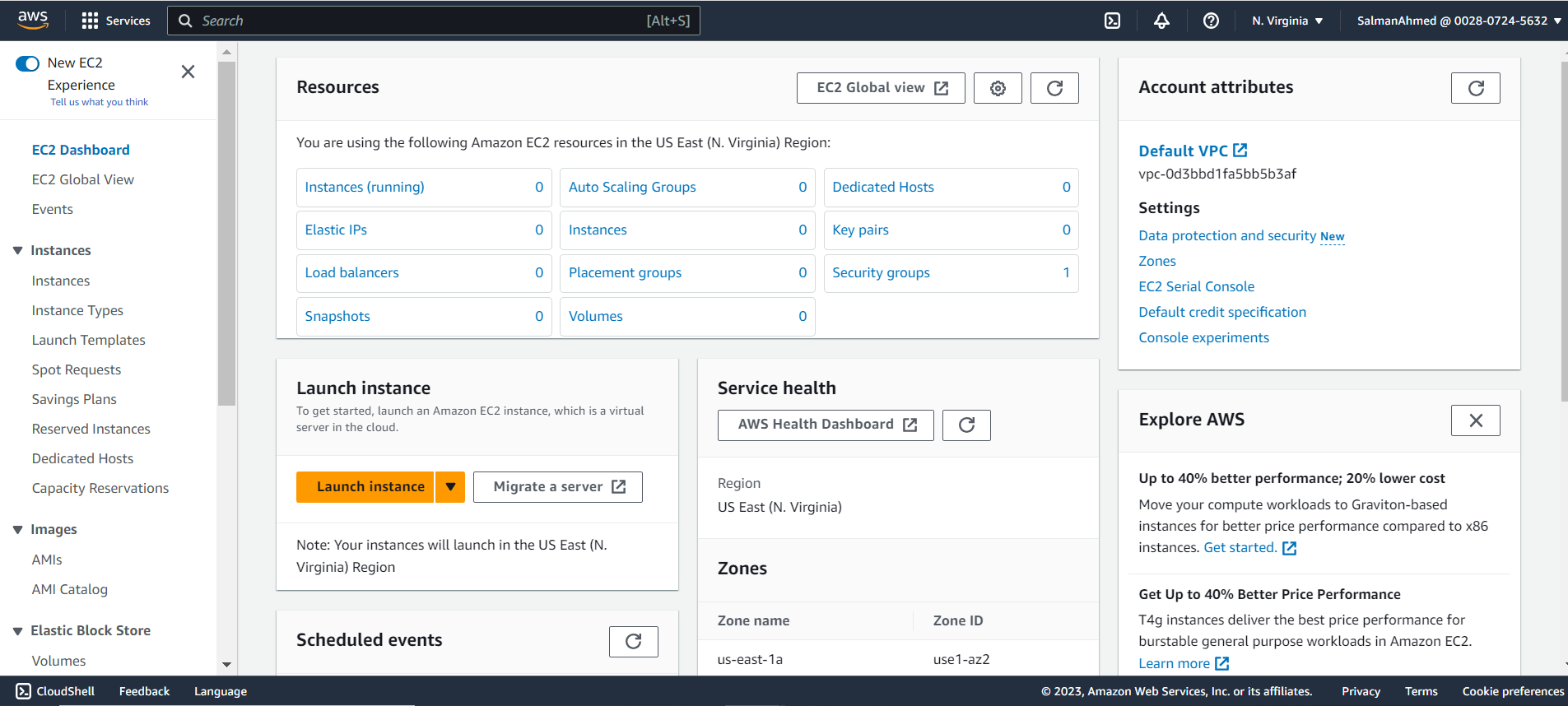Toggle the New EC2 Experience switch

point(27,63)
